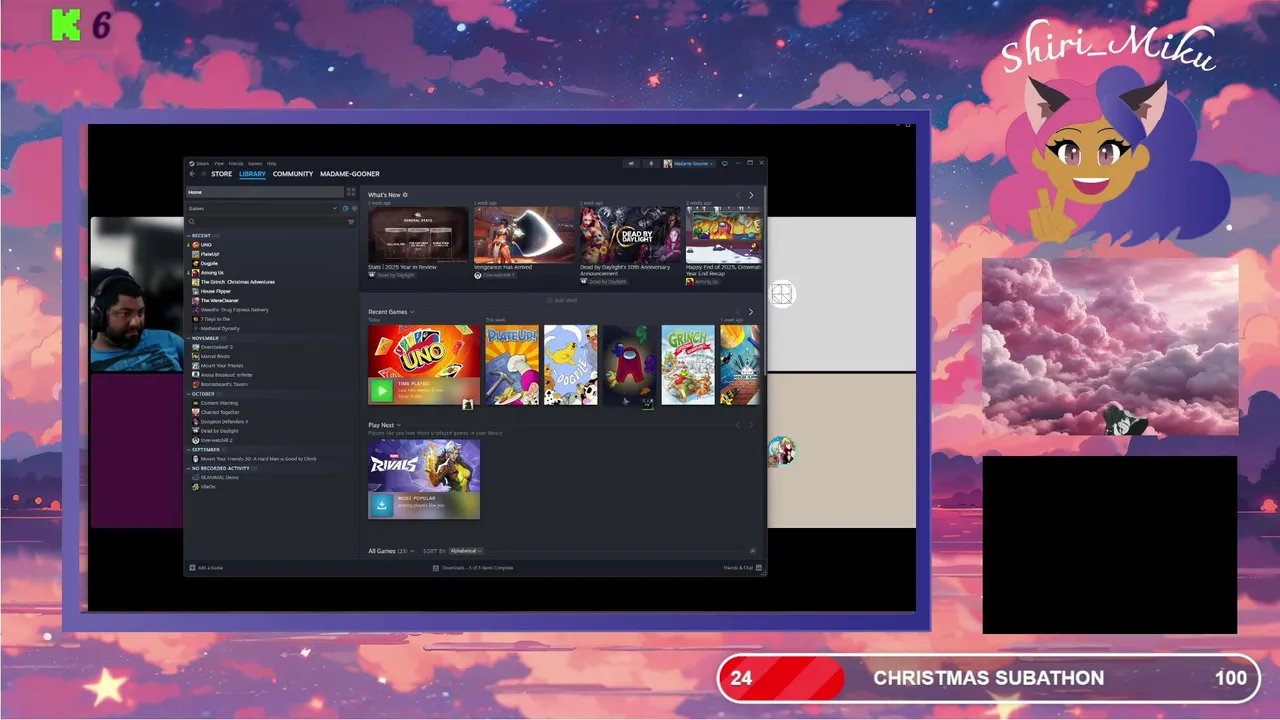
Task: Open the MADAME-GOONER profile tab
Action: (350, 174)
